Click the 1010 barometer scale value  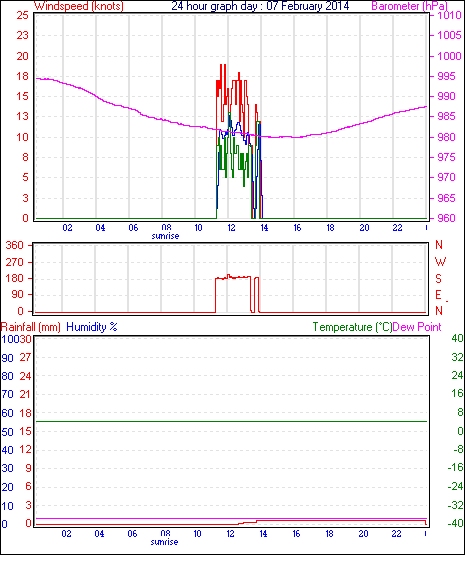[x=449, y=15]
